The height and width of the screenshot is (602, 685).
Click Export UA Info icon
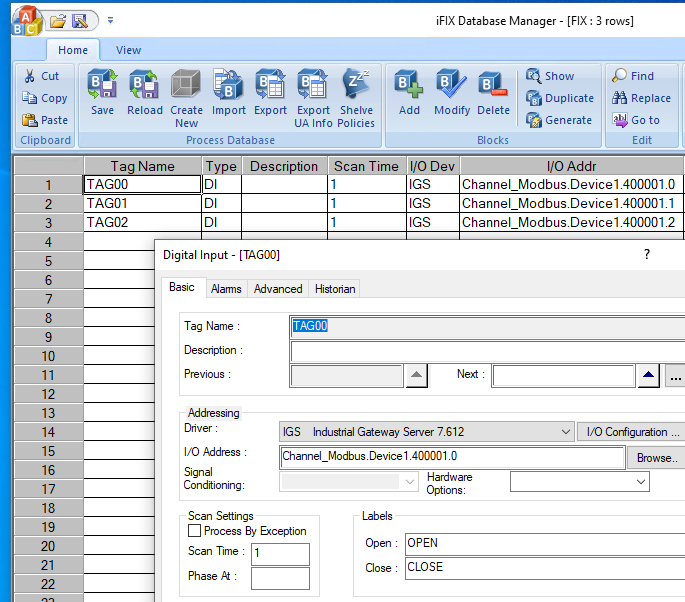[313, 98]
